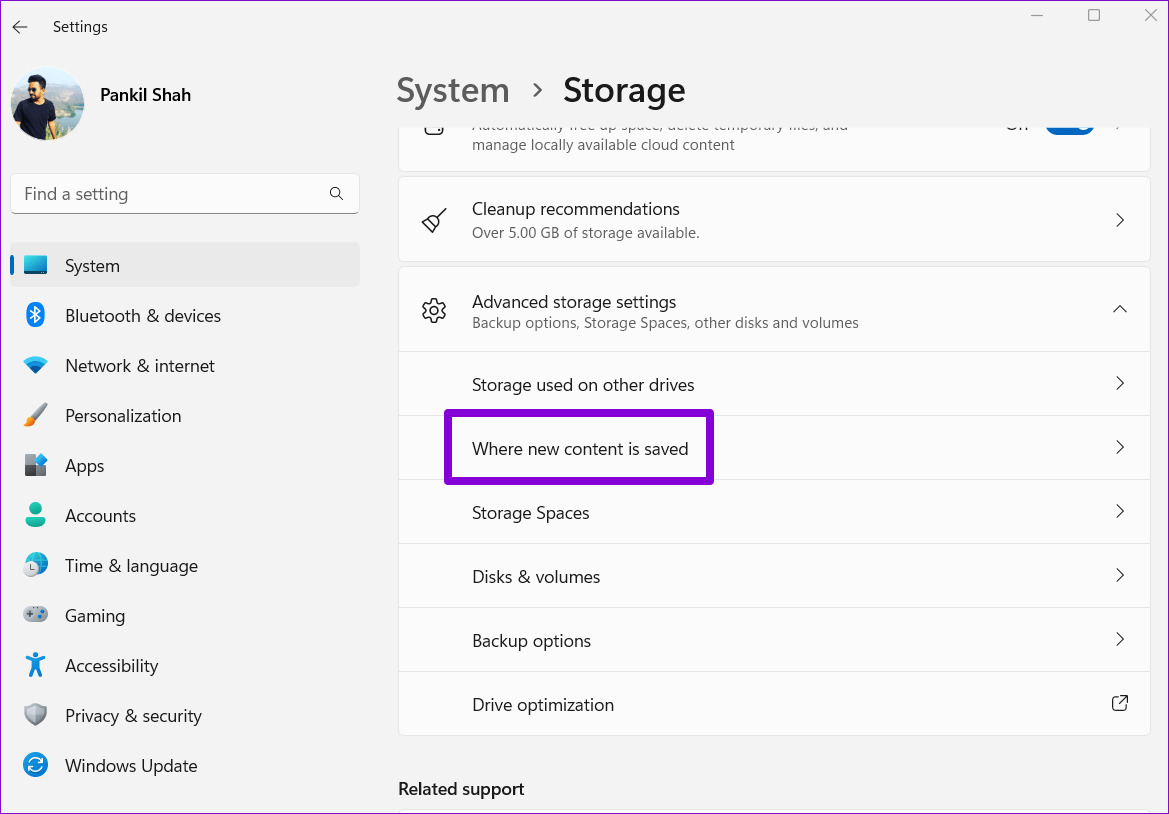The image size is (1169, 814).
Task: Select the Accessibility icon
Action: click(36, 665)
